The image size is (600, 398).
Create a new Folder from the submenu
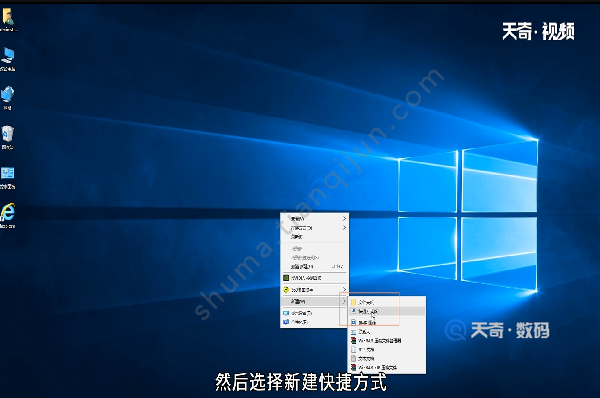[x=387, y=302]
